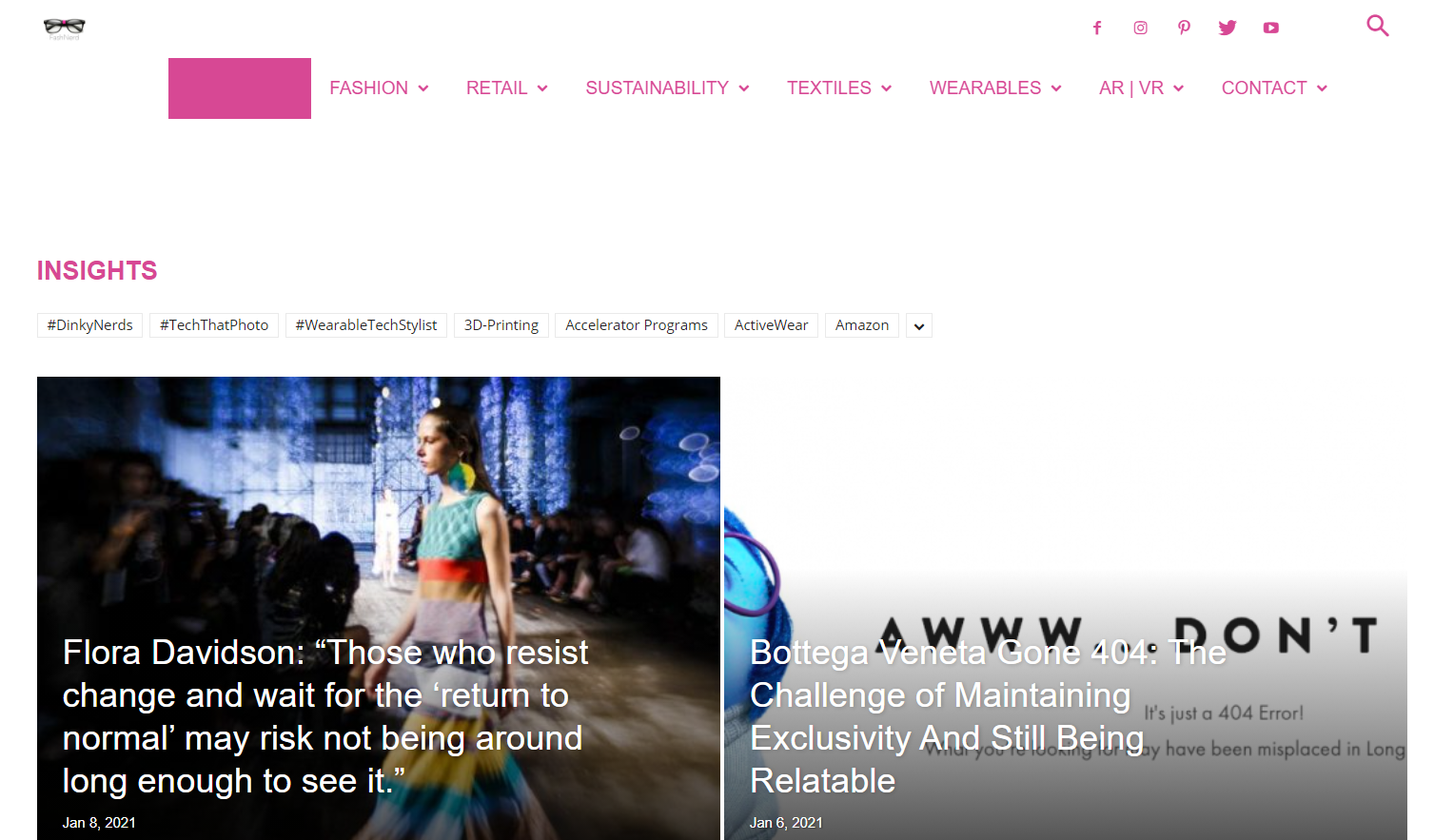1434x840 pixels.
Task: Show more tags with chevron button
Action: point(919,325)
